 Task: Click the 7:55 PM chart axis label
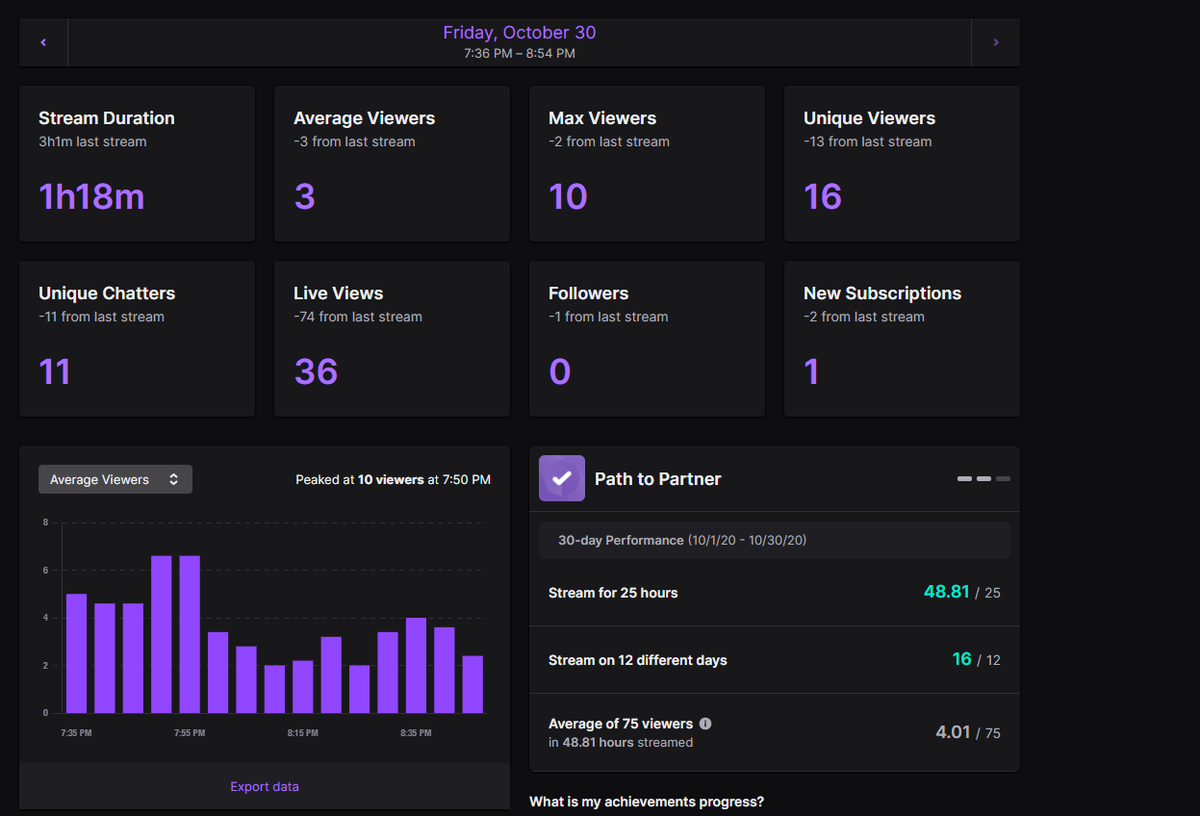tap(189, 733)
